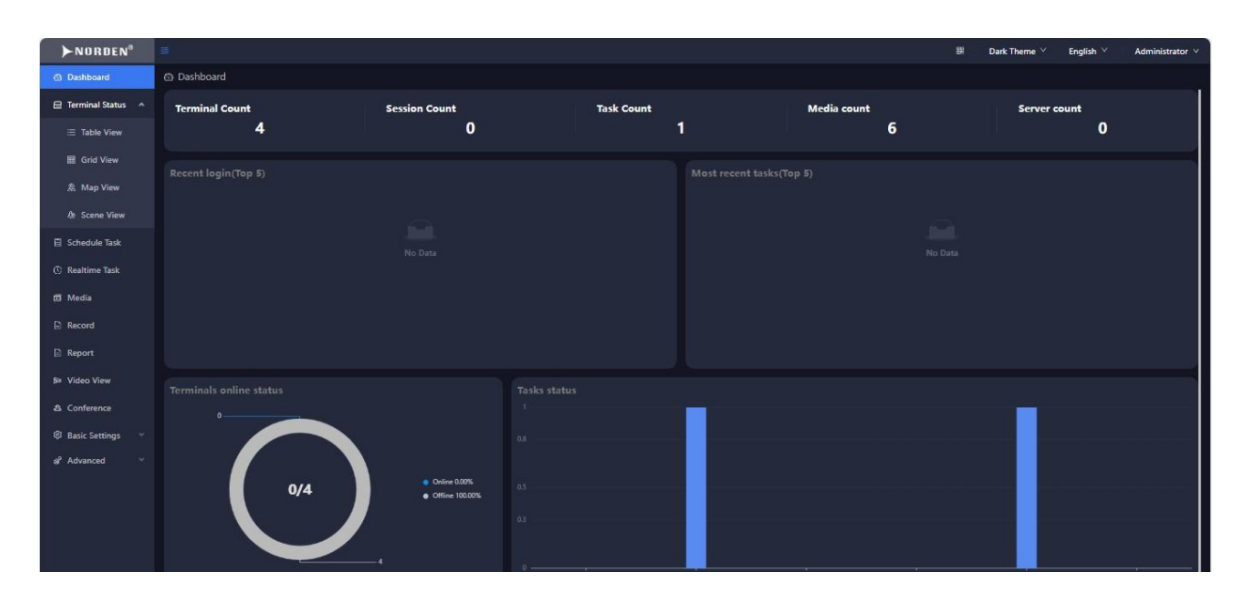Click the Norden logo

(97, 51)
